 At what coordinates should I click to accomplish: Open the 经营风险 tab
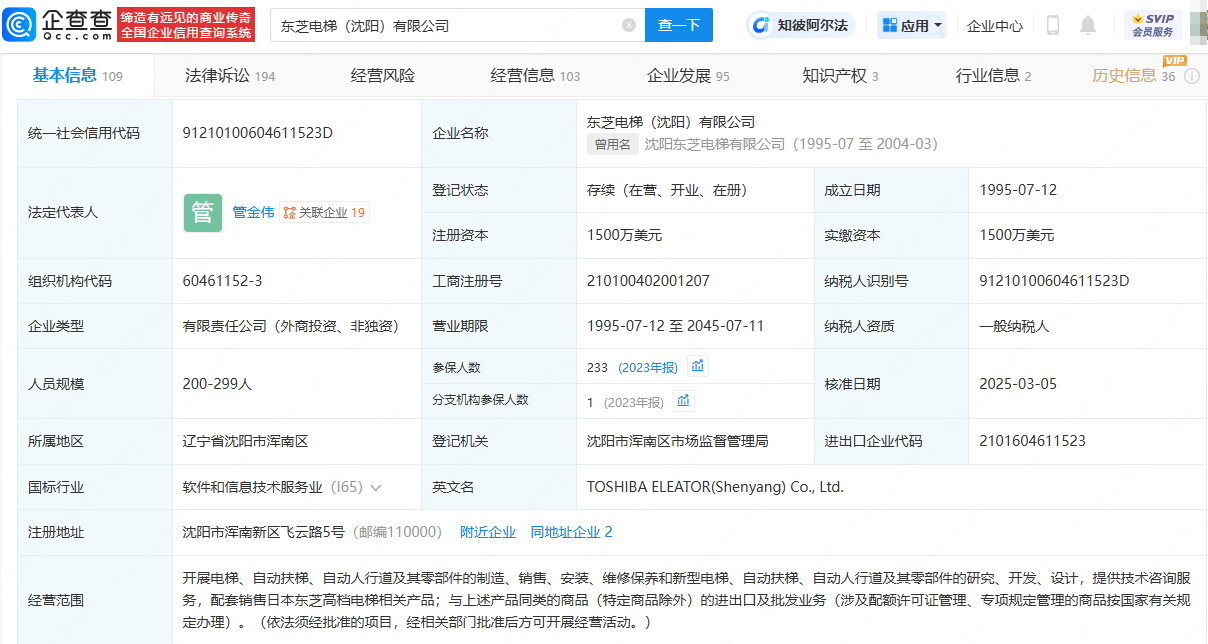coord(382,76)
